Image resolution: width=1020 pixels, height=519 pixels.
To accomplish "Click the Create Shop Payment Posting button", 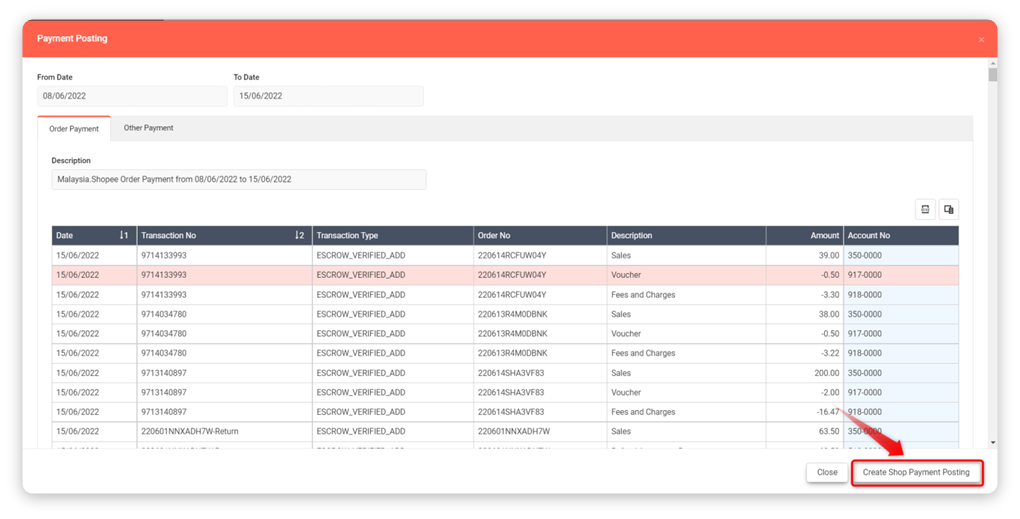I will (x=916, y=472).
